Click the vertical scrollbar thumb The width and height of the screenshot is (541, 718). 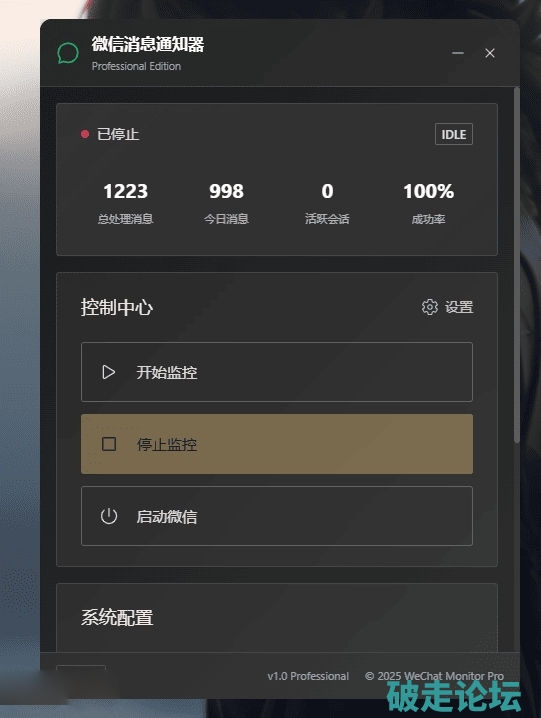517,265
